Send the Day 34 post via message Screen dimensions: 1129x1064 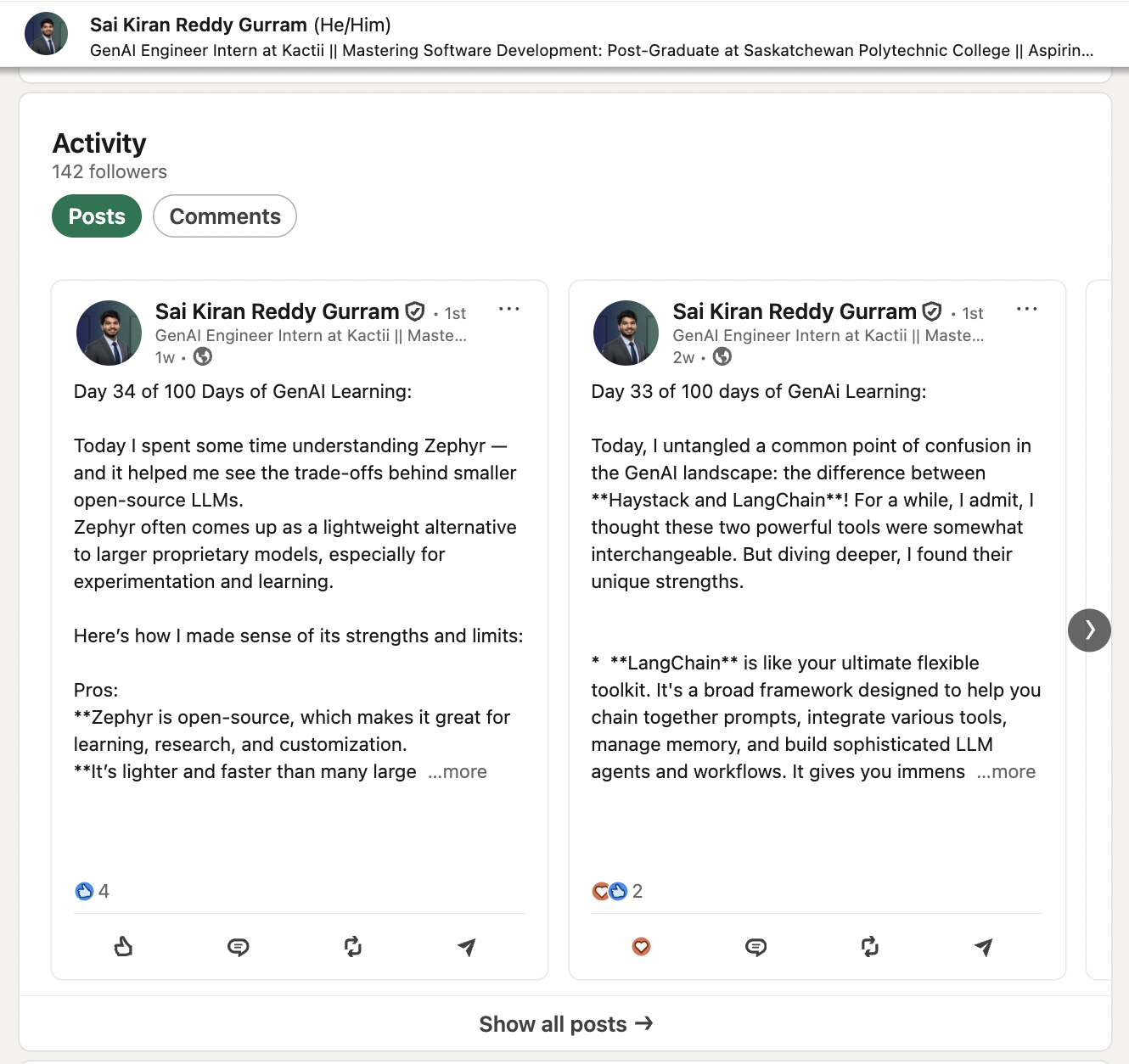pos(466,947)
